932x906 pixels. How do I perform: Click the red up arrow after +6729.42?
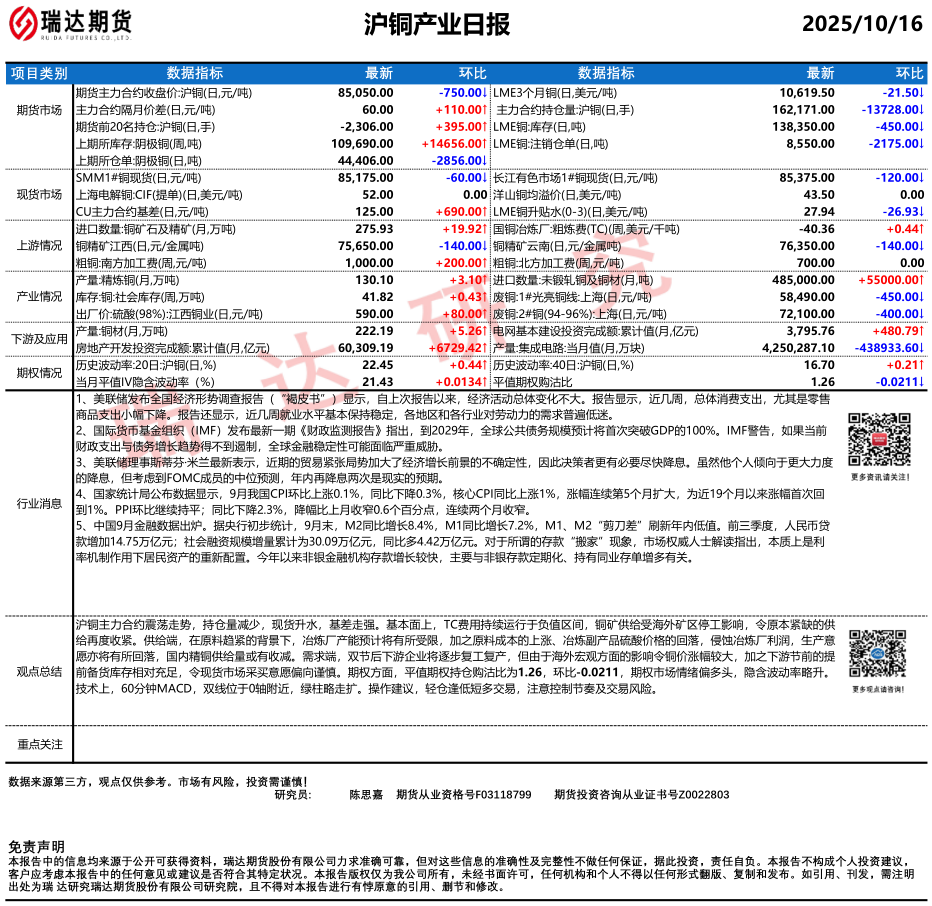point(487,347)
